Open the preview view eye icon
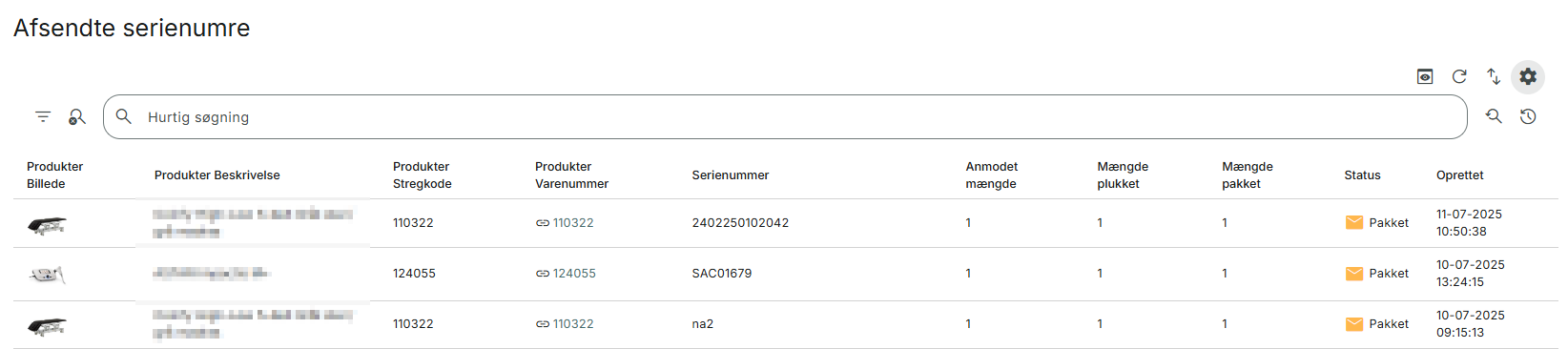The width and height of the screenshot is (1568, 349). (x=1425, y=76)
